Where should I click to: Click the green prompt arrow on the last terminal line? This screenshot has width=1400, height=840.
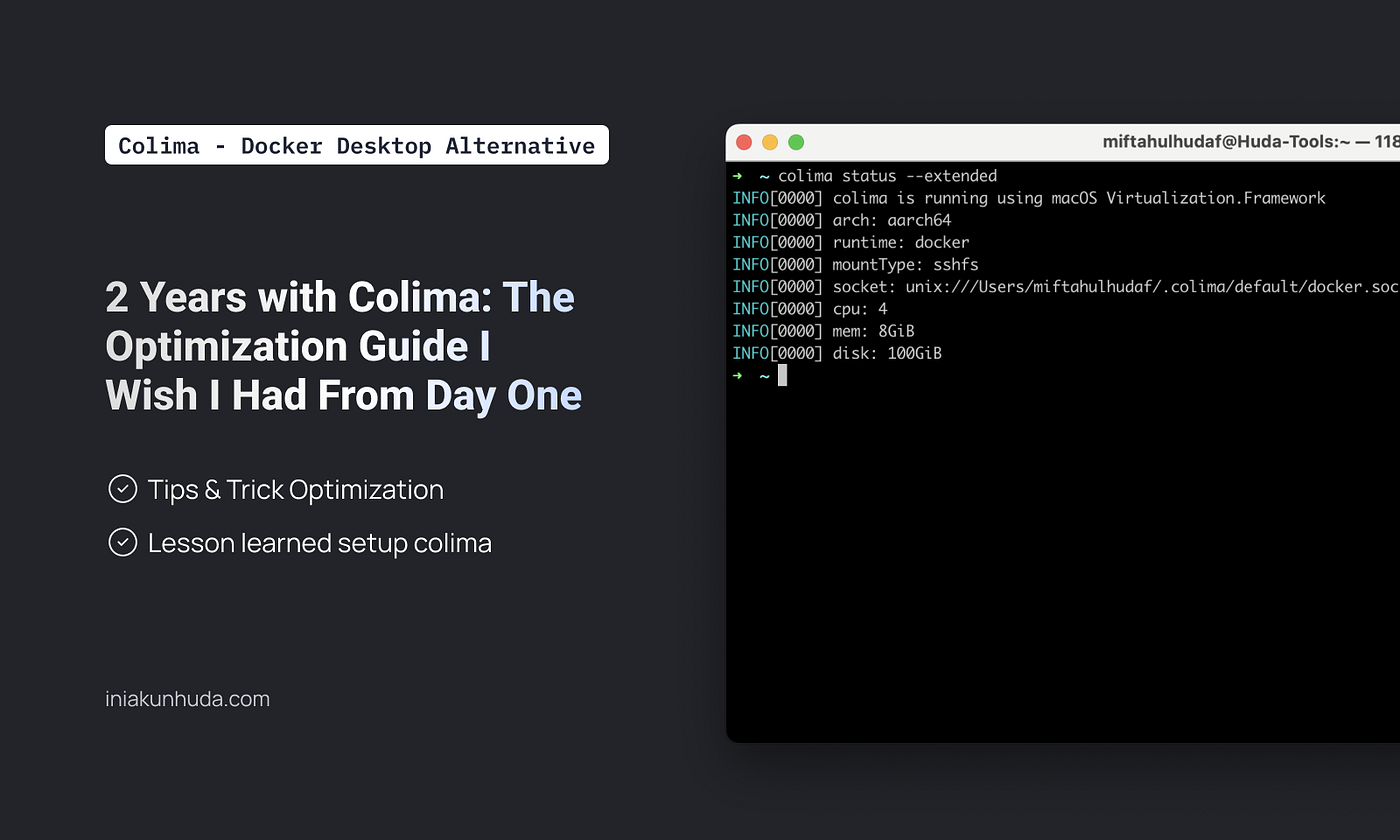738,375
